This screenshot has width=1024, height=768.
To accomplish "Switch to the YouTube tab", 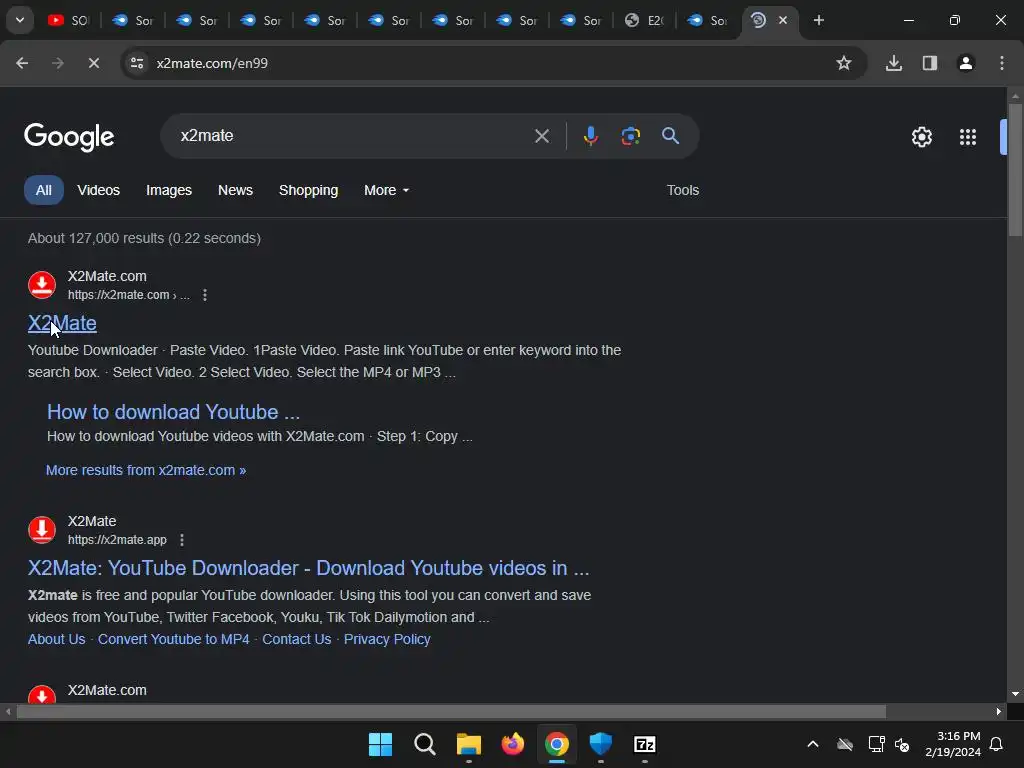I will pos(69,20).
